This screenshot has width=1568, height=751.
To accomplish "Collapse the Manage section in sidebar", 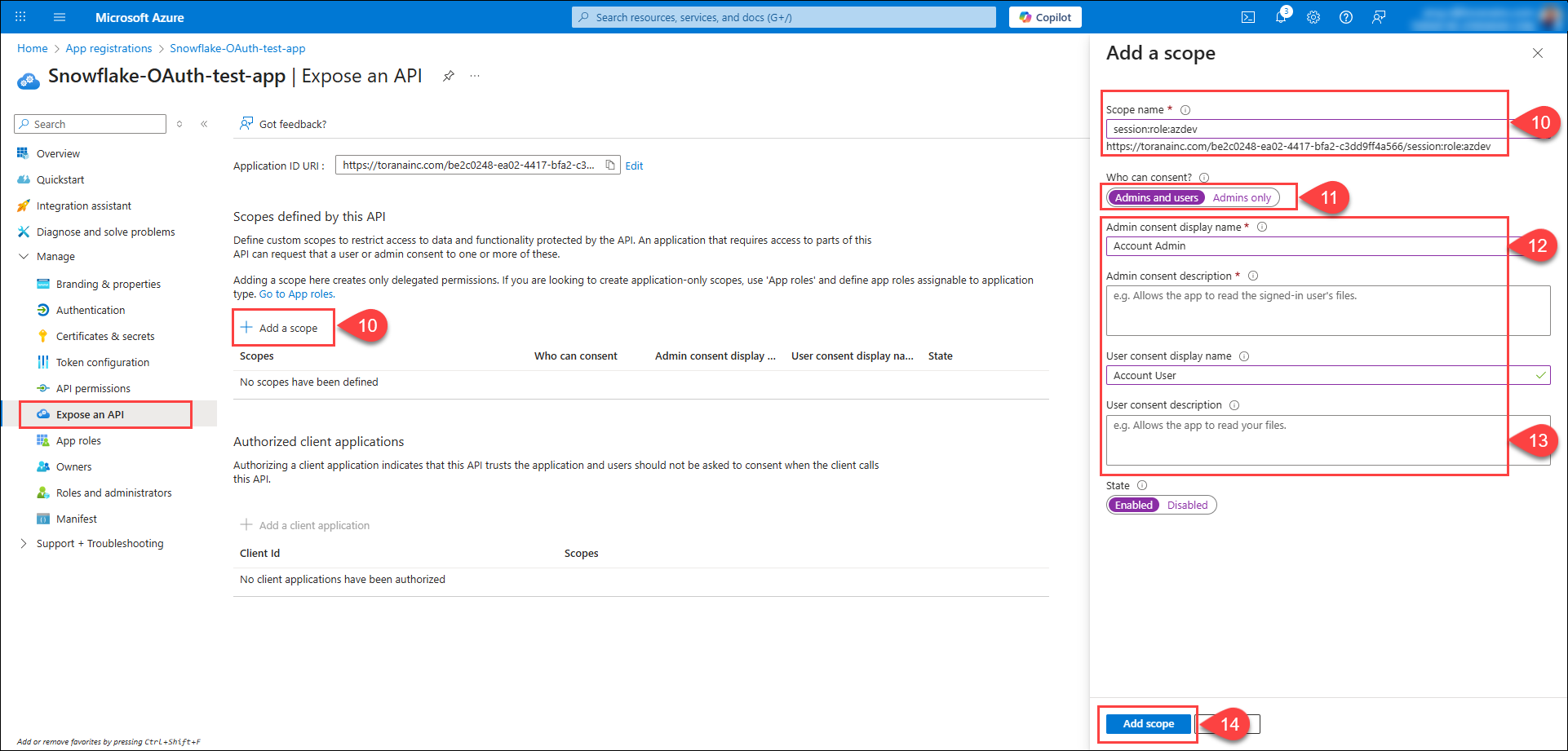I will pyautogui.click(x=24, y=256).
